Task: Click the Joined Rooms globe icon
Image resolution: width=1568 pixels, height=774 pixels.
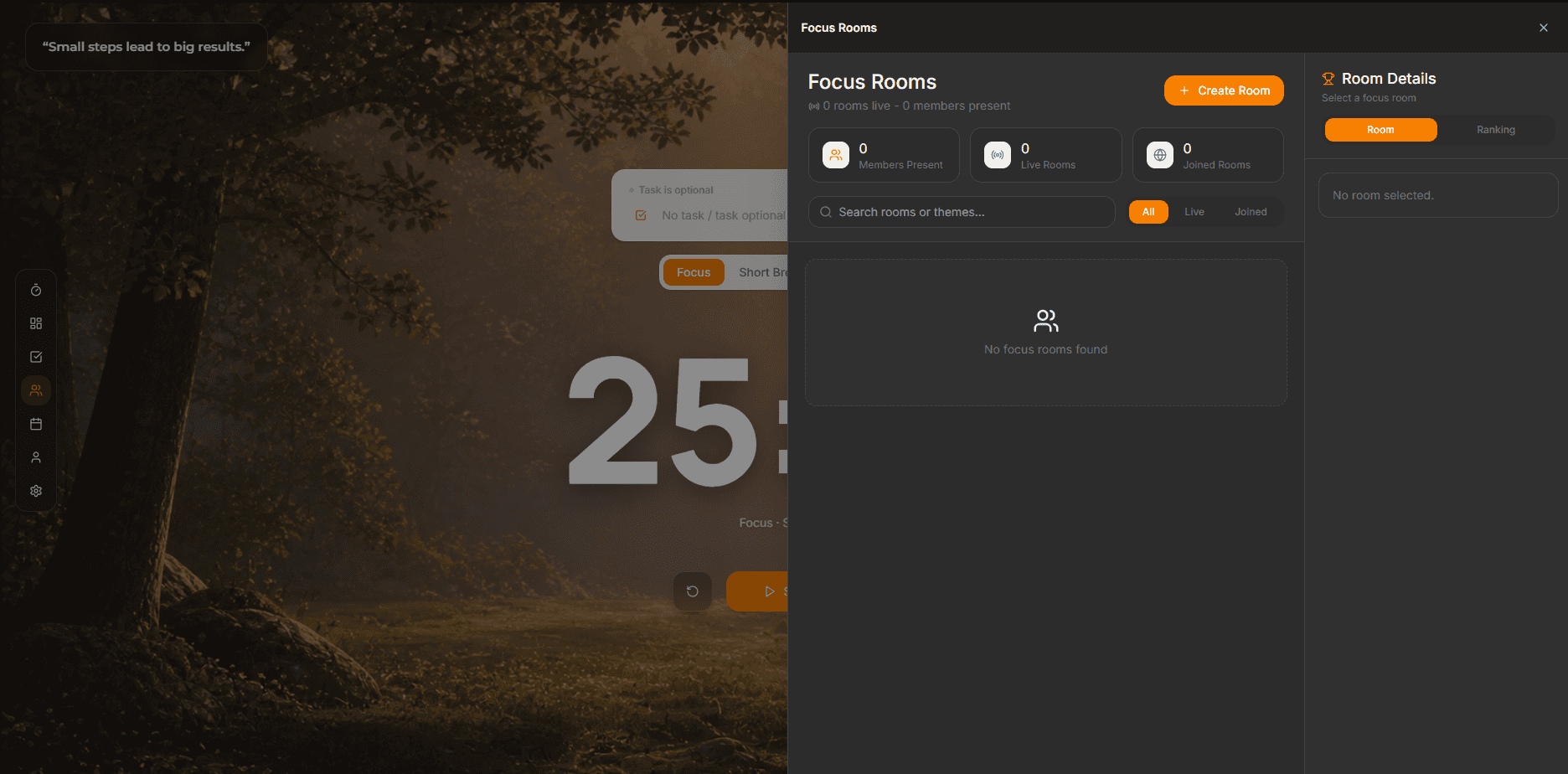Action: (x=1160, y=155)
